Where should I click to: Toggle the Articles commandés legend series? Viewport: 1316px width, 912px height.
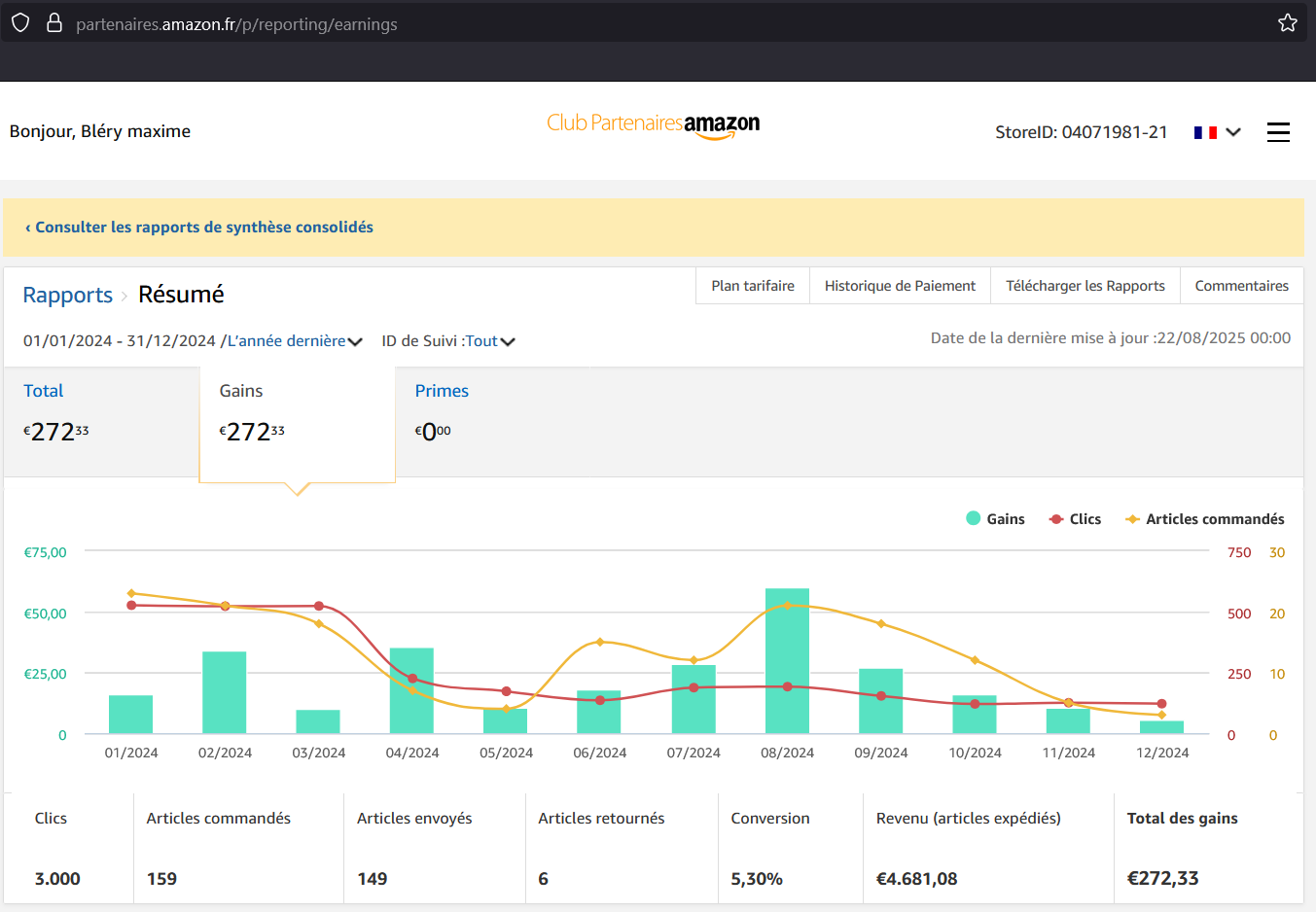coord(1204,519)
